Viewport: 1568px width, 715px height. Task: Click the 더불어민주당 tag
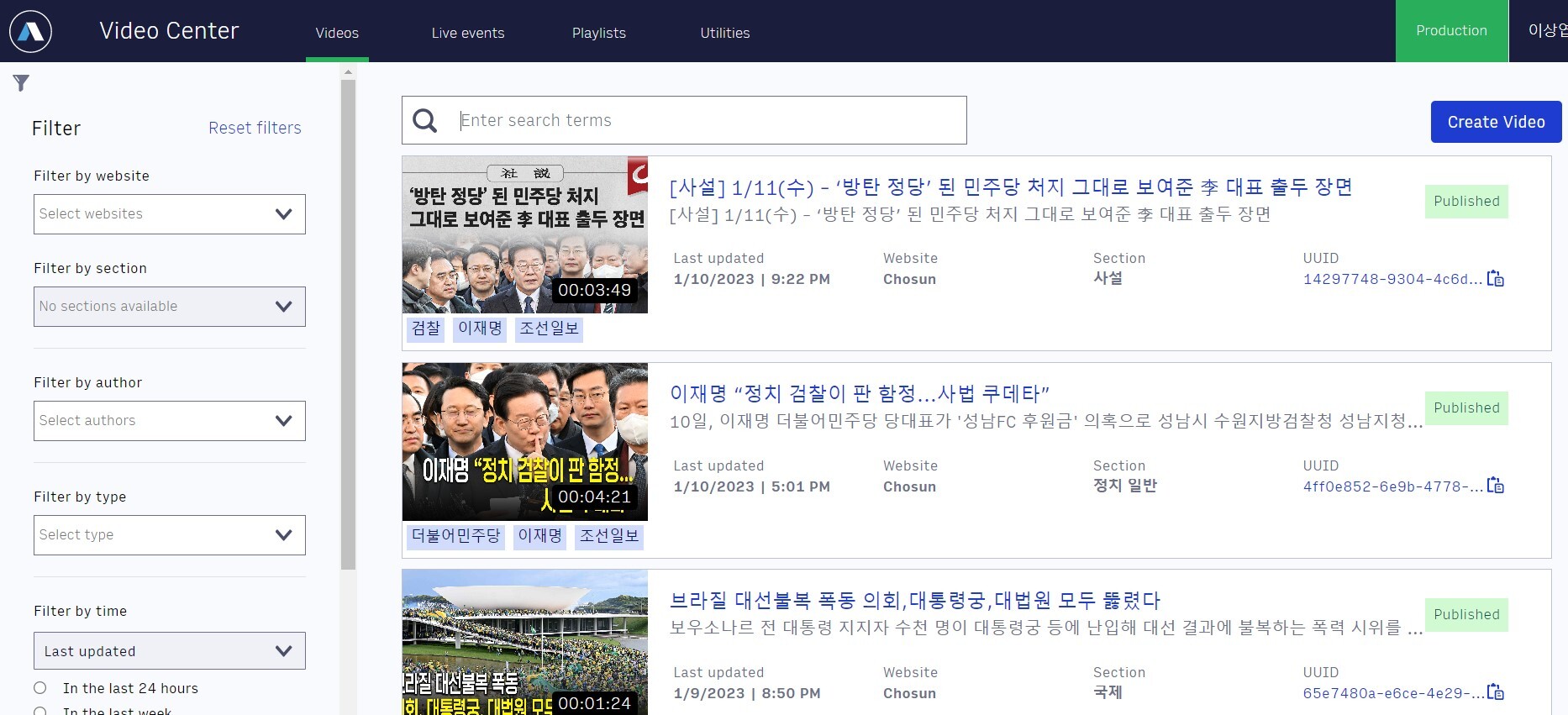[x=455, y=536]
